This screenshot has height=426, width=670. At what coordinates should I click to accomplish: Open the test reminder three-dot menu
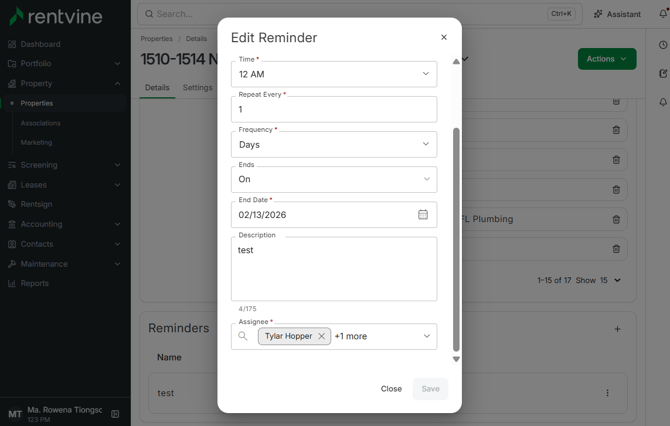607,393
